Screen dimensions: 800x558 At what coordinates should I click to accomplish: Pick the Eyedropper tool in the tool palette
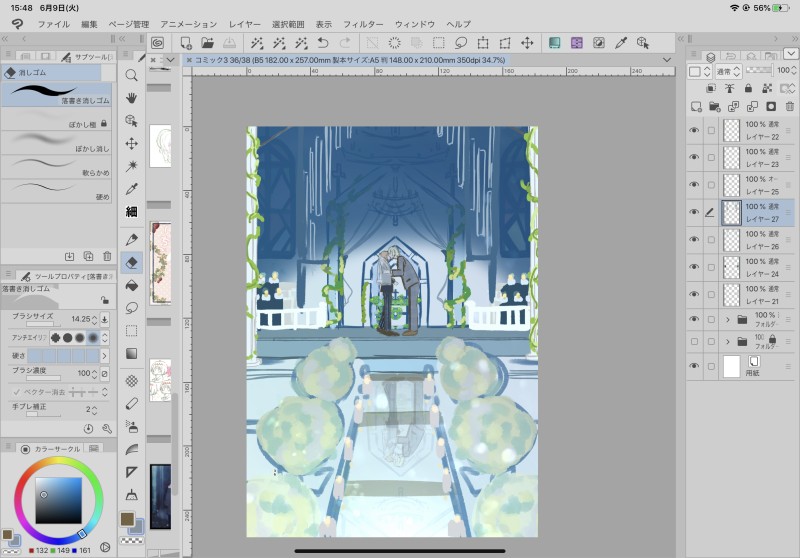coord(131,189)
